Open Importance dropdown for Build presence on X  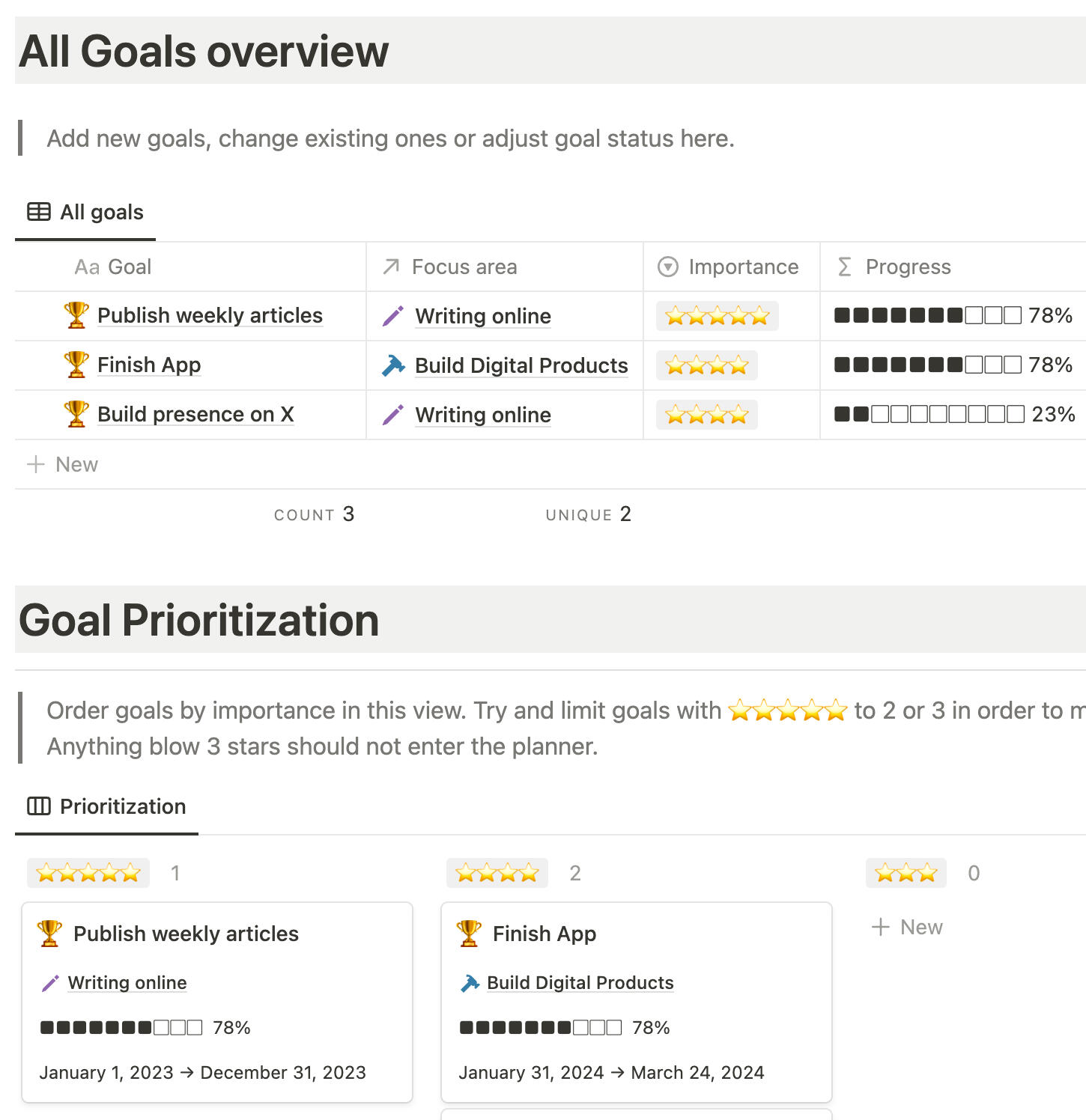click(706, 415)
